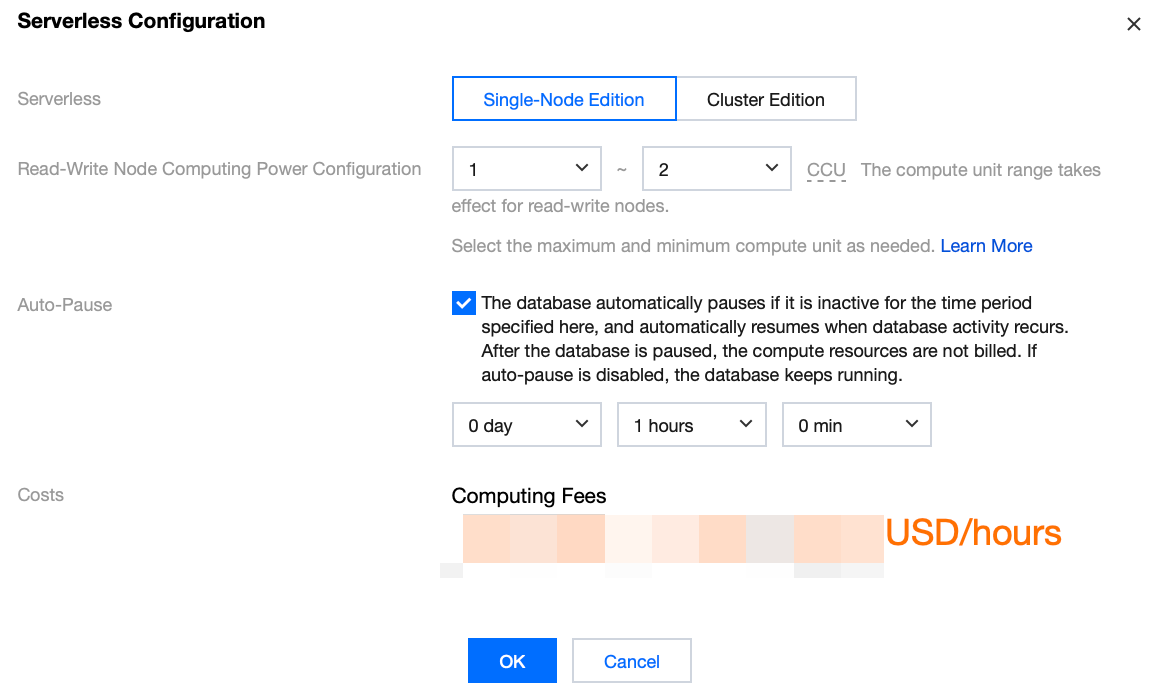The width and height of the screenshot is (1162, 698).
Task: Click the chevron arrow in the minimum CCU selector
Action: (x=582, y=168)
